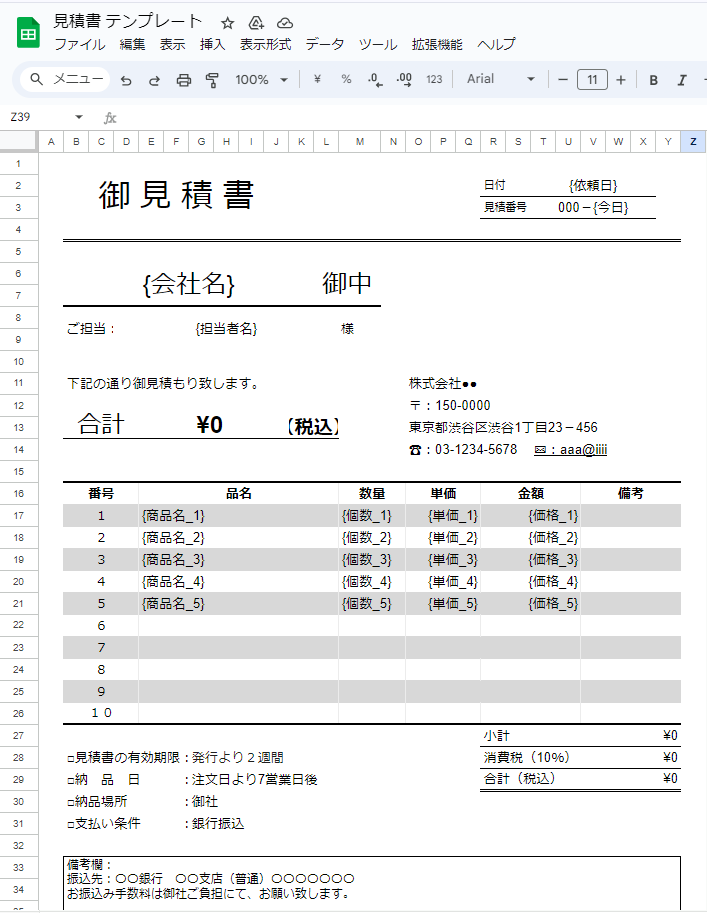Click the 銀行振込 cell
707x913 pixels.
218,824
